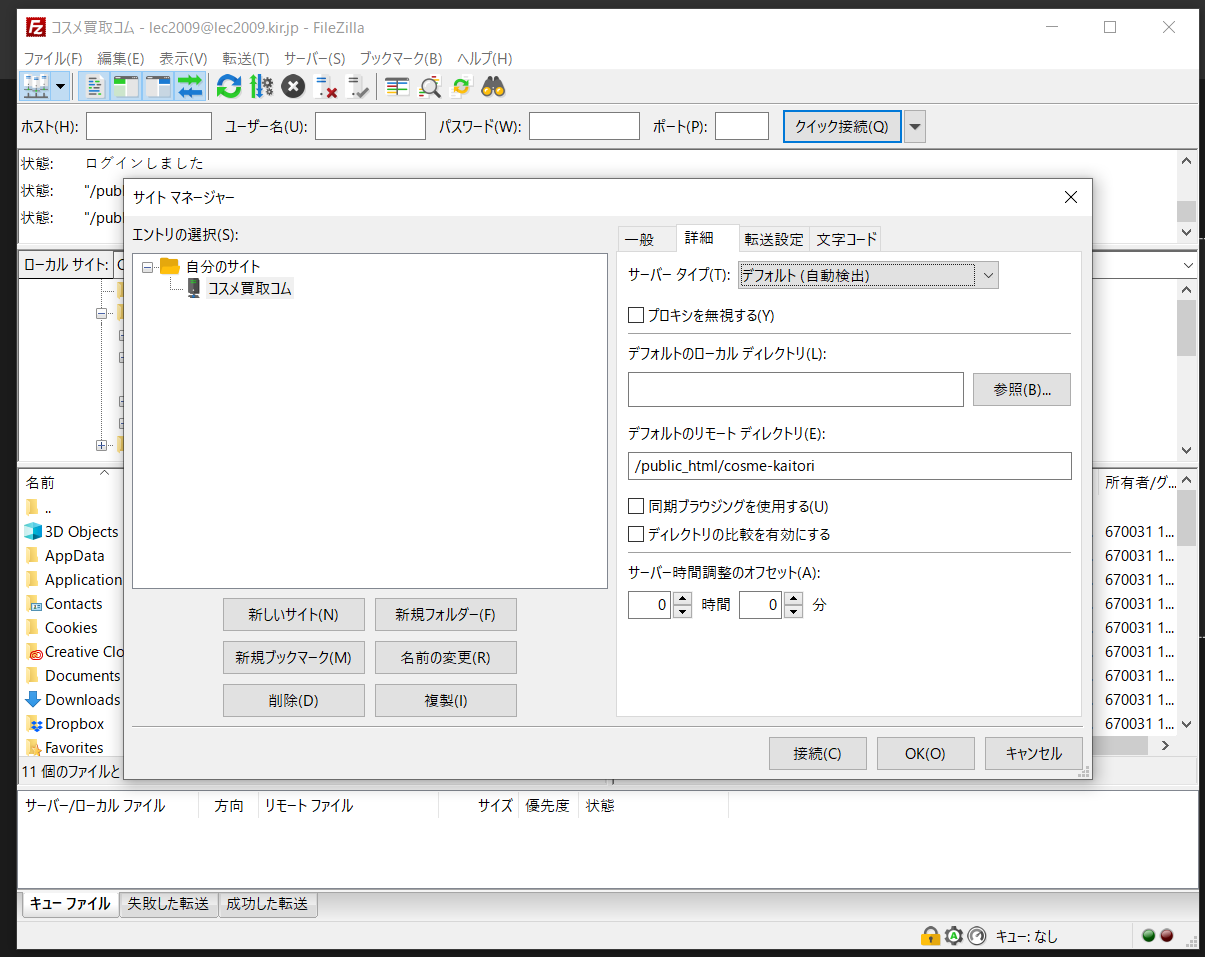Click the cancel current operation icon
Screen dimensions: 1205x957
point(293,87)
